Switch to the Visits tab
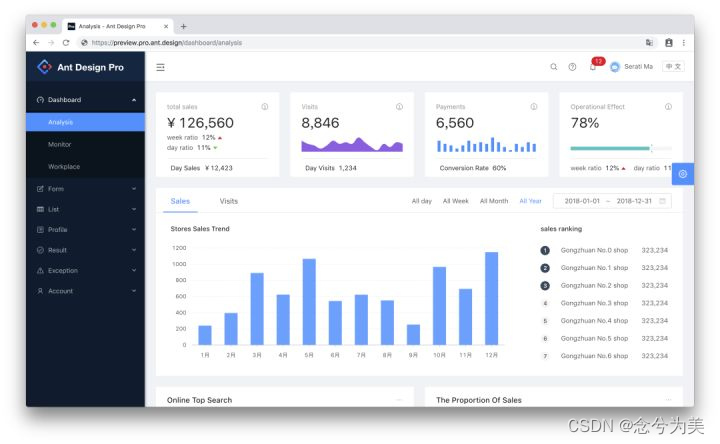Viewport: 720px width, 444px height. coord(229,201)
